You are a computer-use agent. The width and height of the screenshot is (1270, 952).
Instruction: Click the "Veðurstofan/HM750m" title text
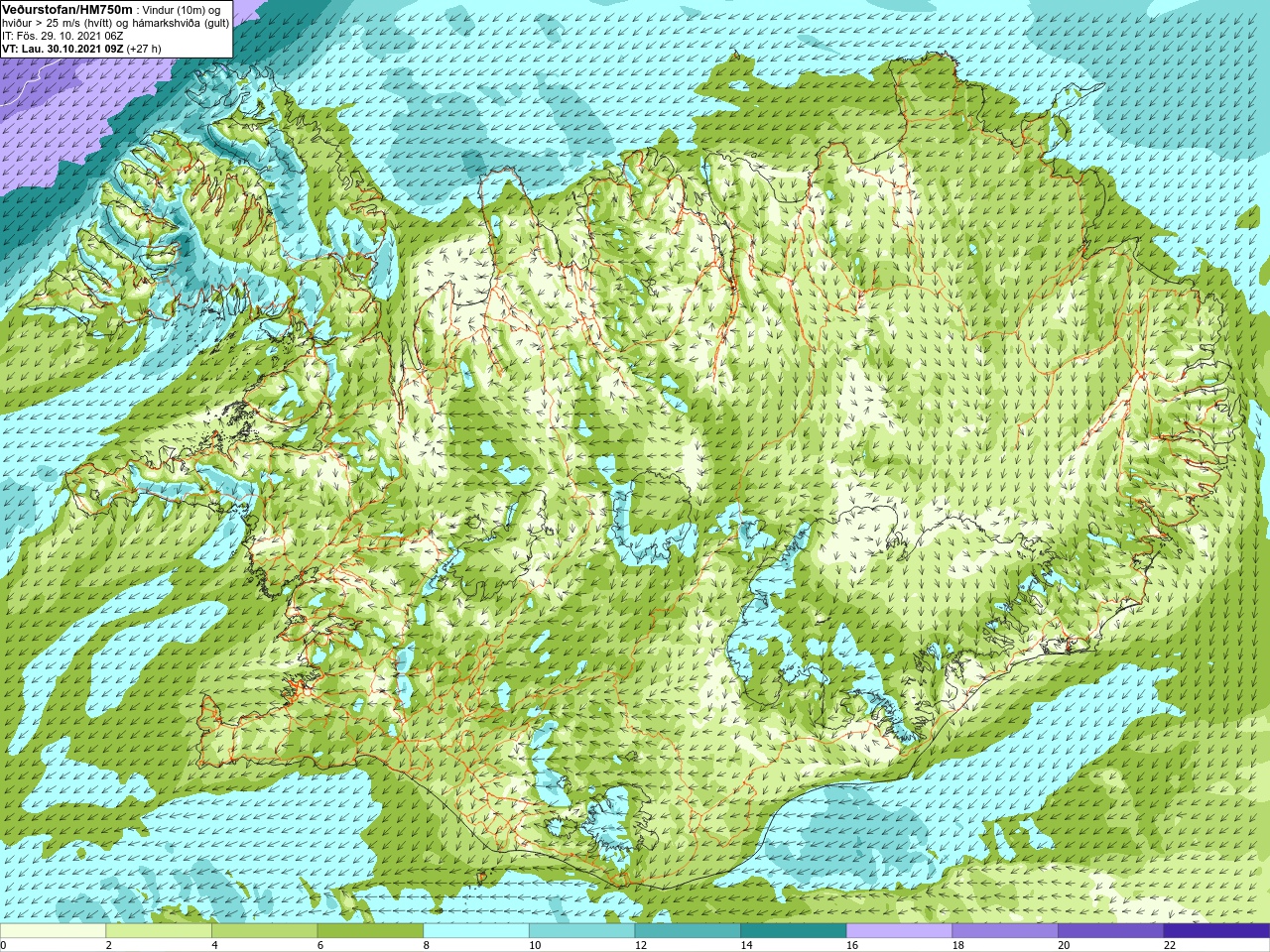[x=67, y=8]
